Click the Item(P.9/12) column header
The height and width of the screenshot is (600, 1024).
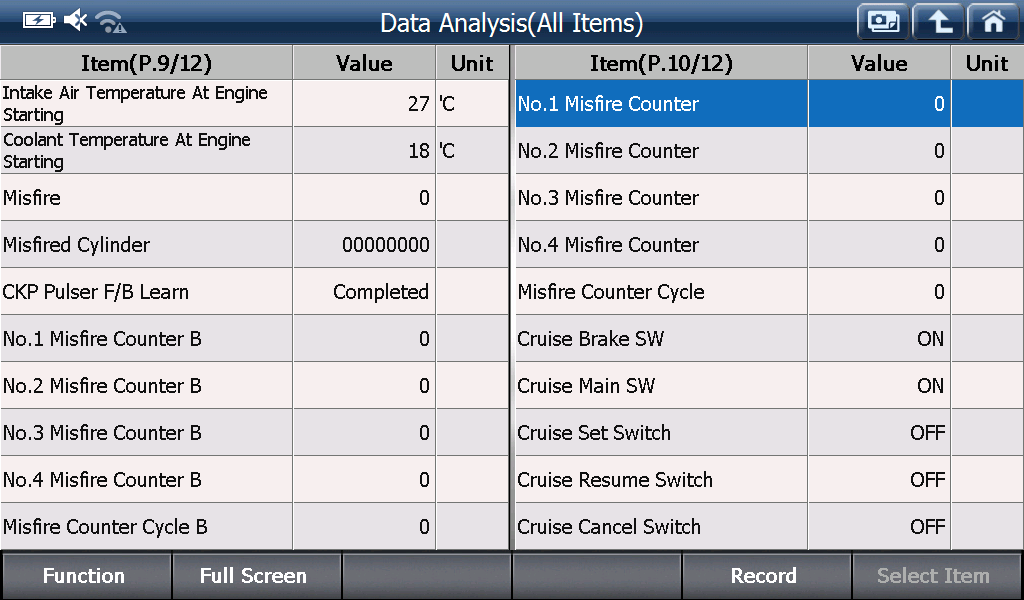tap(146, 63)
